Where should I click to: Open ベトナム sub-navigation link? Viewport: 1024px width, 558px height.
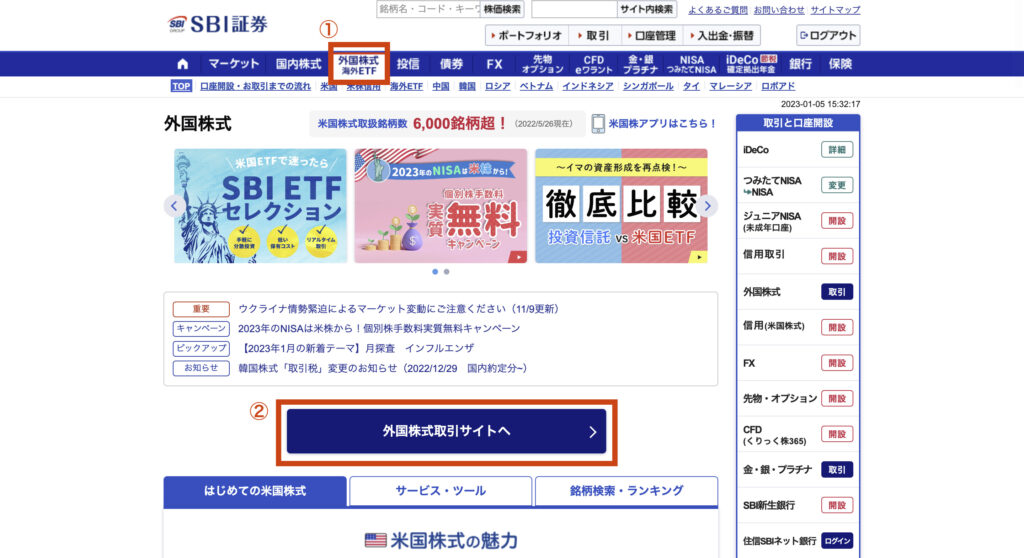point(536,86)
